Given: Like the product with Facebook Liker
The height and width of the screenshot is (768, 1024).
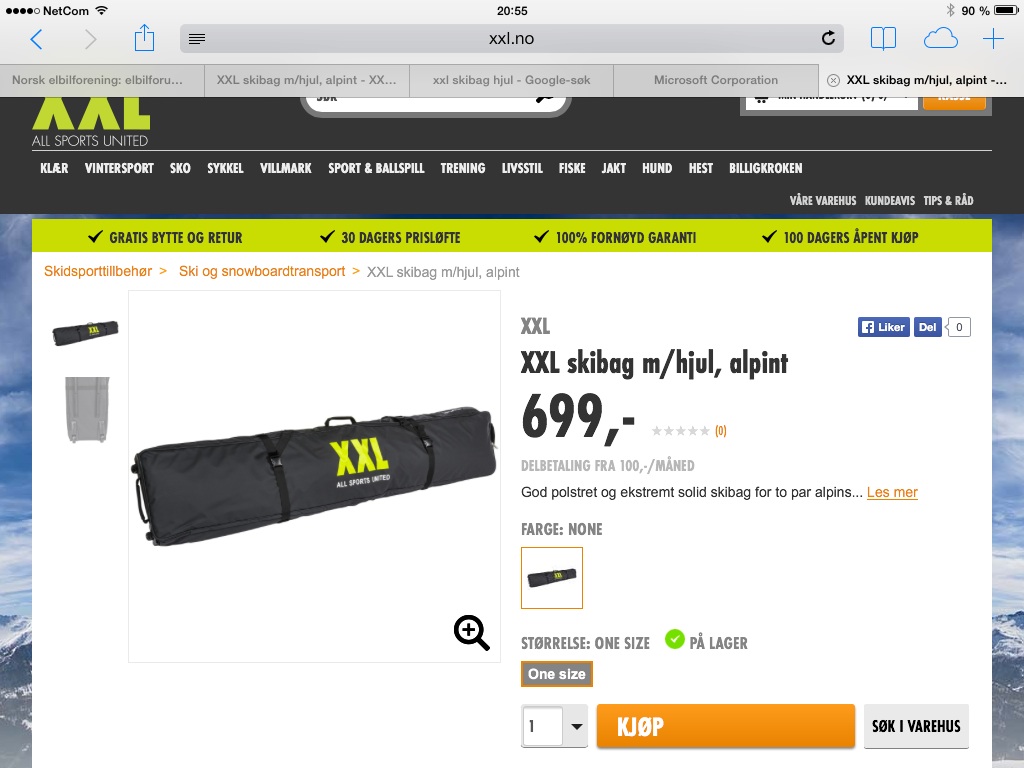Looking at the screenshot, I should pyautogui.click(x=884, y=327).
